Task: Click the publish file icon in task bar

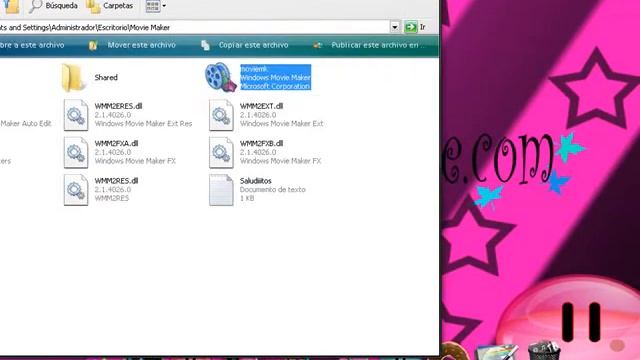Action: point(318,46)
